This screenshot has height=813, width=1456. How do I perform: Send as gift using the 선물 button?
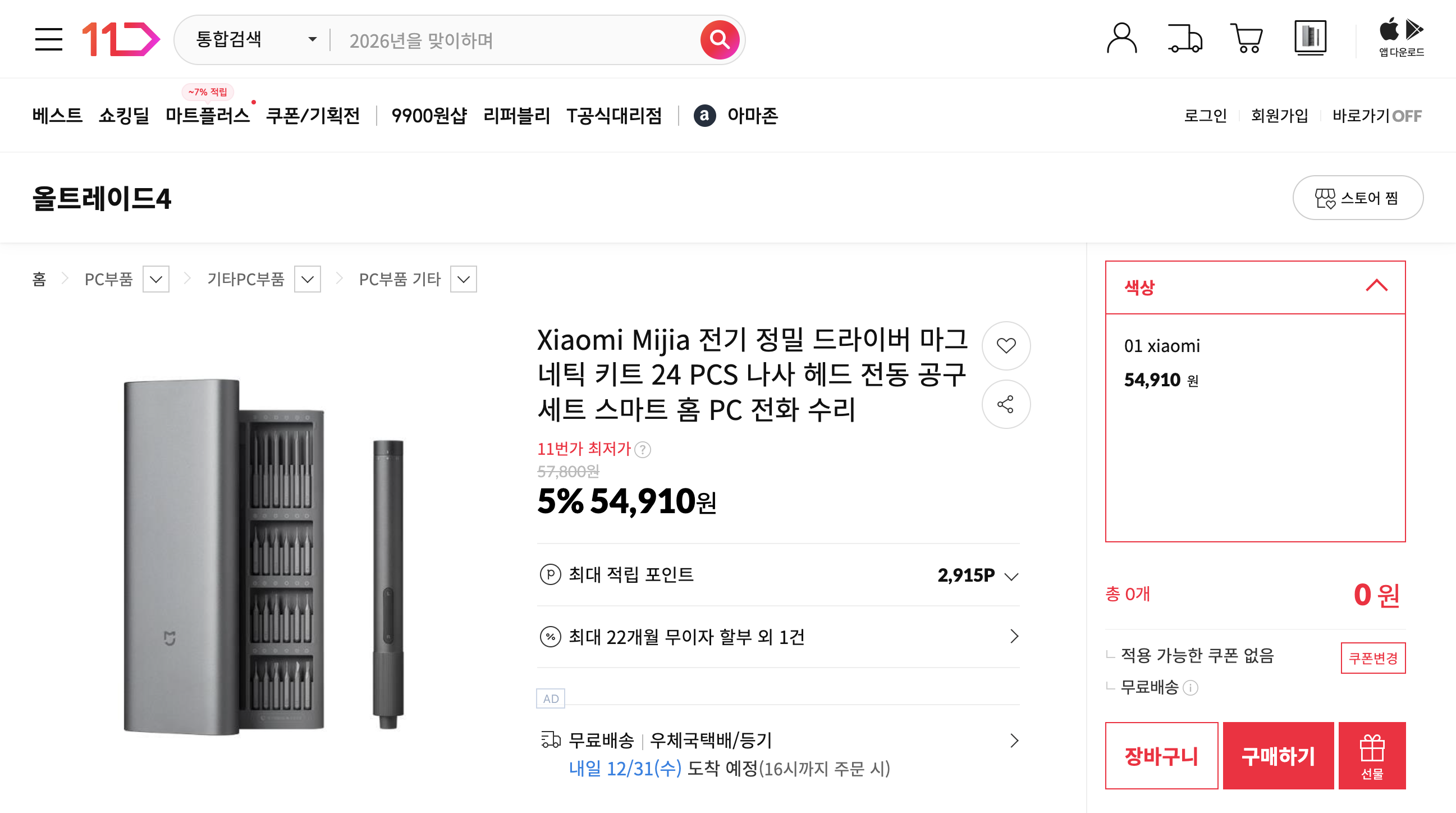click(x=1372, y=756)
